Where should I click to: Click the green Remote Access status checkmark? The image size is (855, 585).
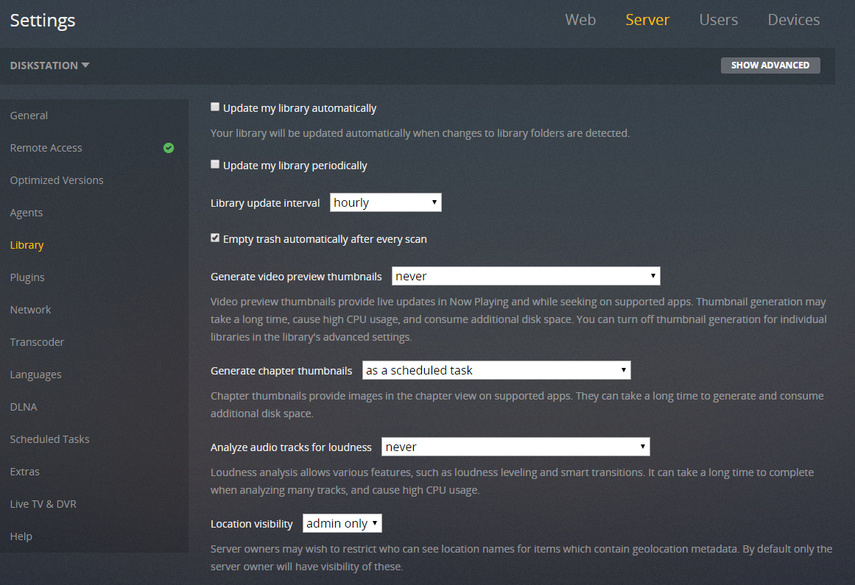[x=168, y=148]
